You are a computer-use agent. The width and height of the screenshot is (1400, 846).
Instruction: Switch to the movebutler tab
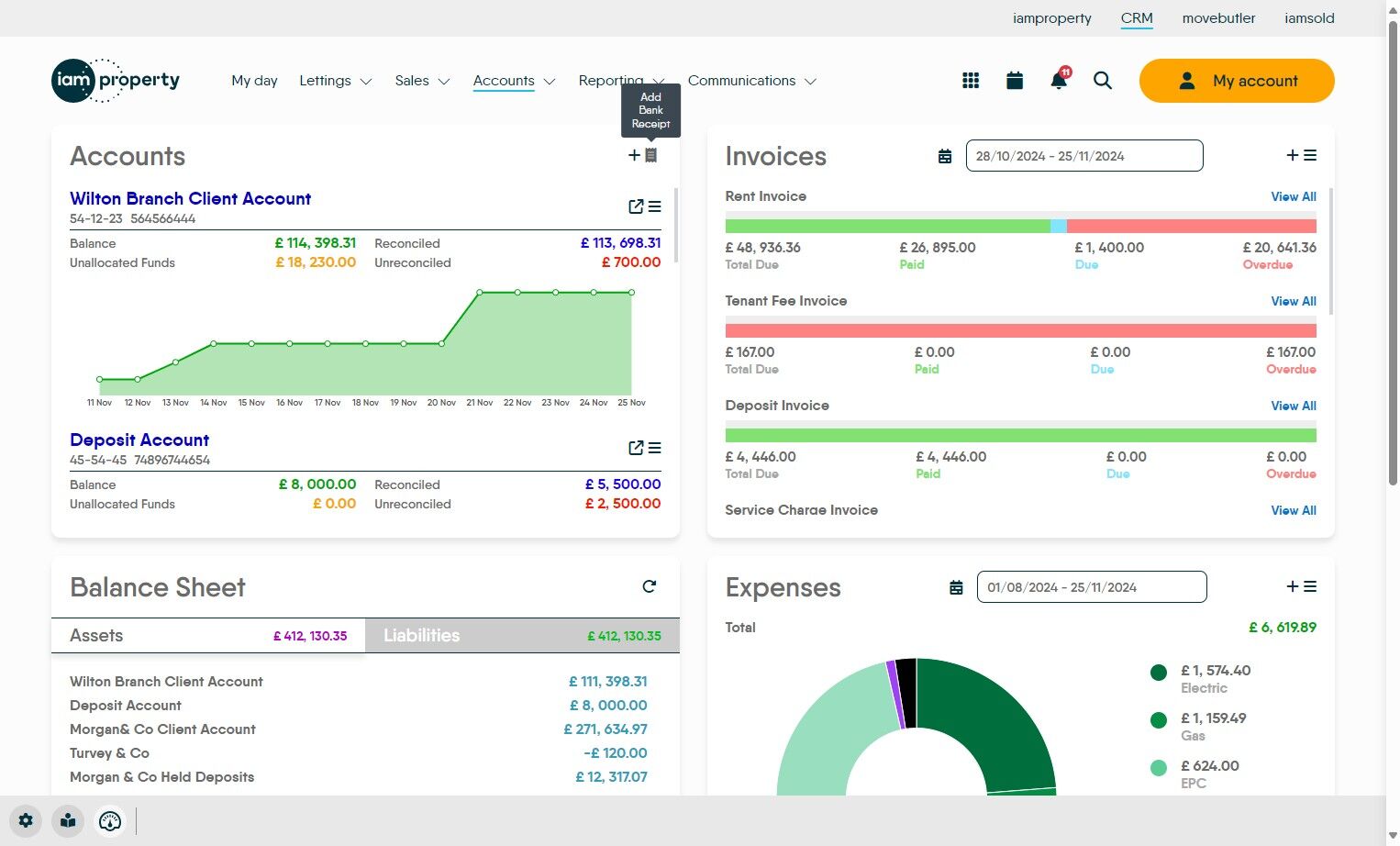pyautogui.click(x=1218, y=18)
